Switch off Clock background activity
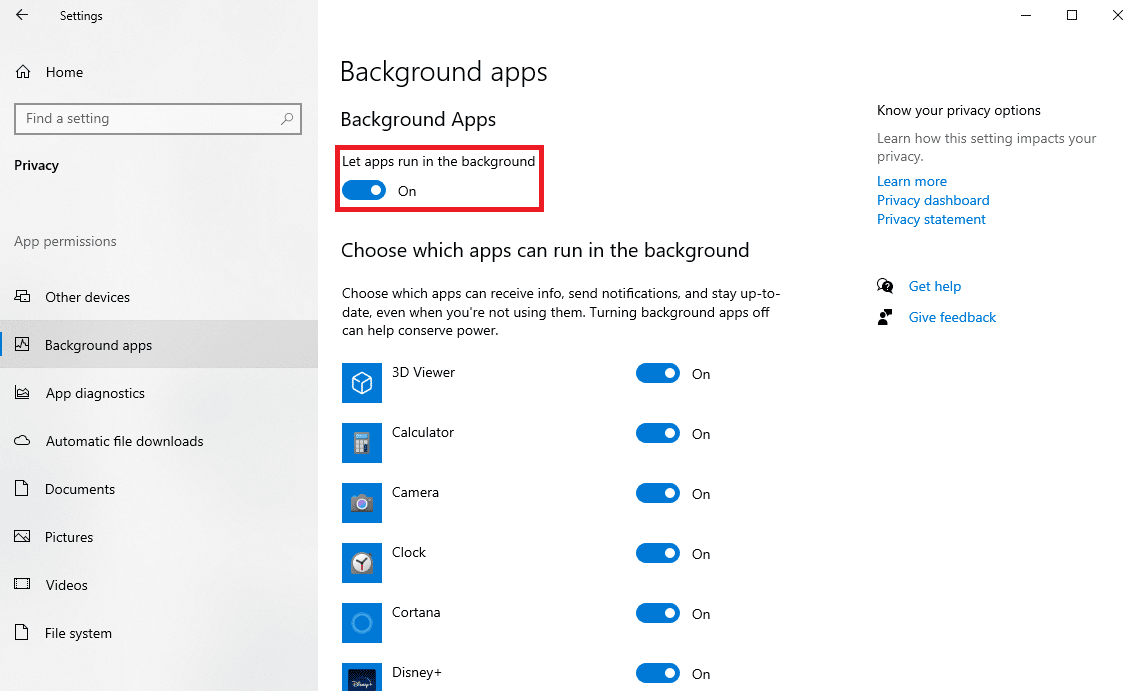This screenshot has height=691, width=1139. point(658,553)
